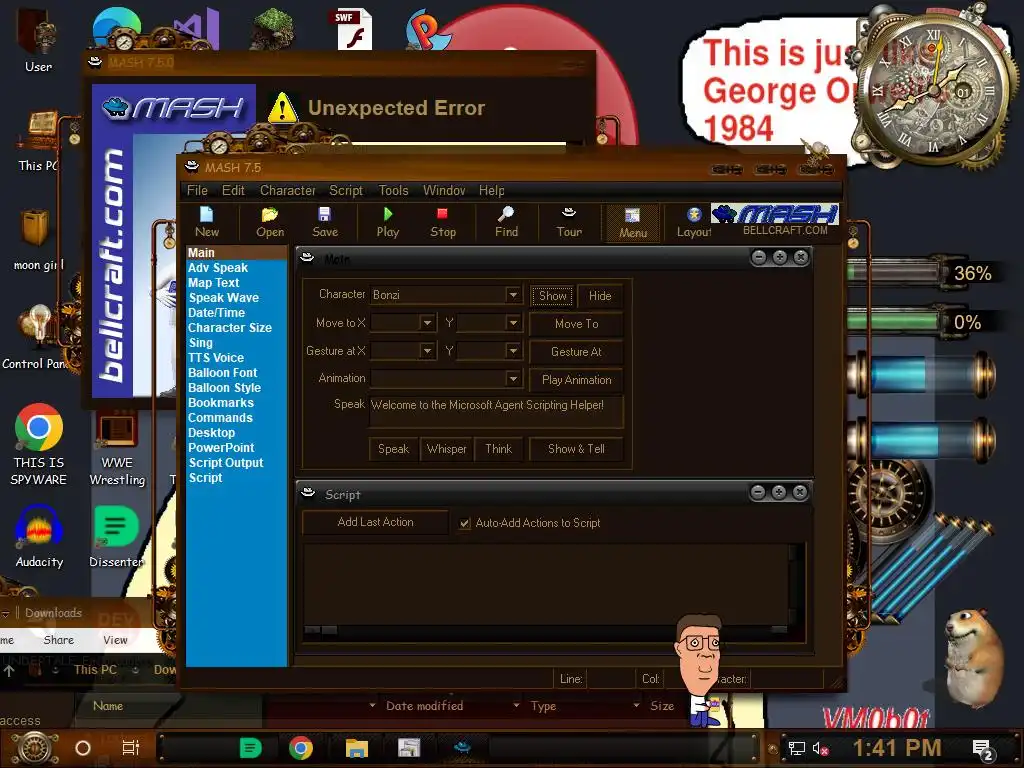The height and width of the screenshot is (768, 1024).
Task: Click the Layout toolbar icon
Action: (x=694, y=222)
